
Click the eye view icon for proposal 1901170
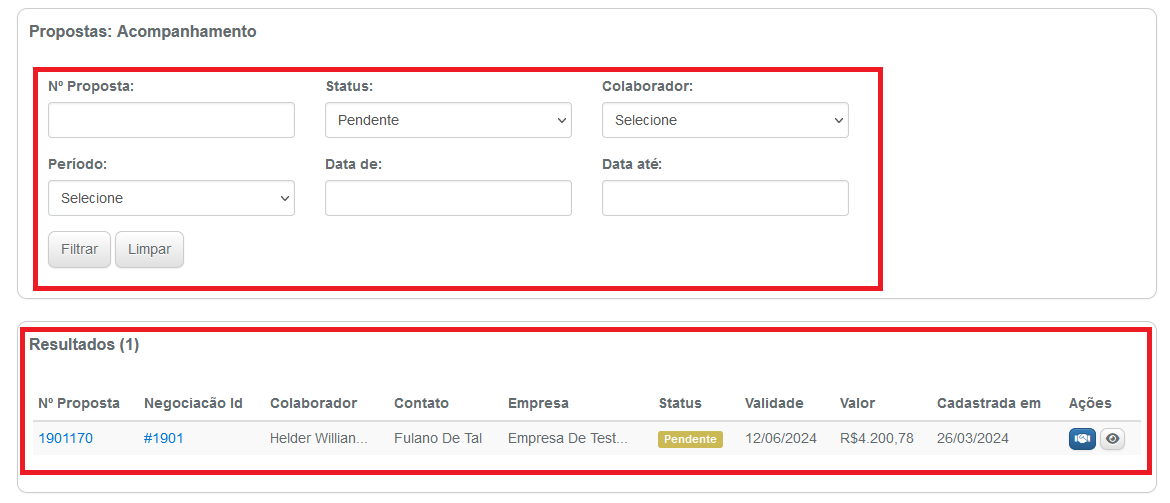[x=1113, y=439]
